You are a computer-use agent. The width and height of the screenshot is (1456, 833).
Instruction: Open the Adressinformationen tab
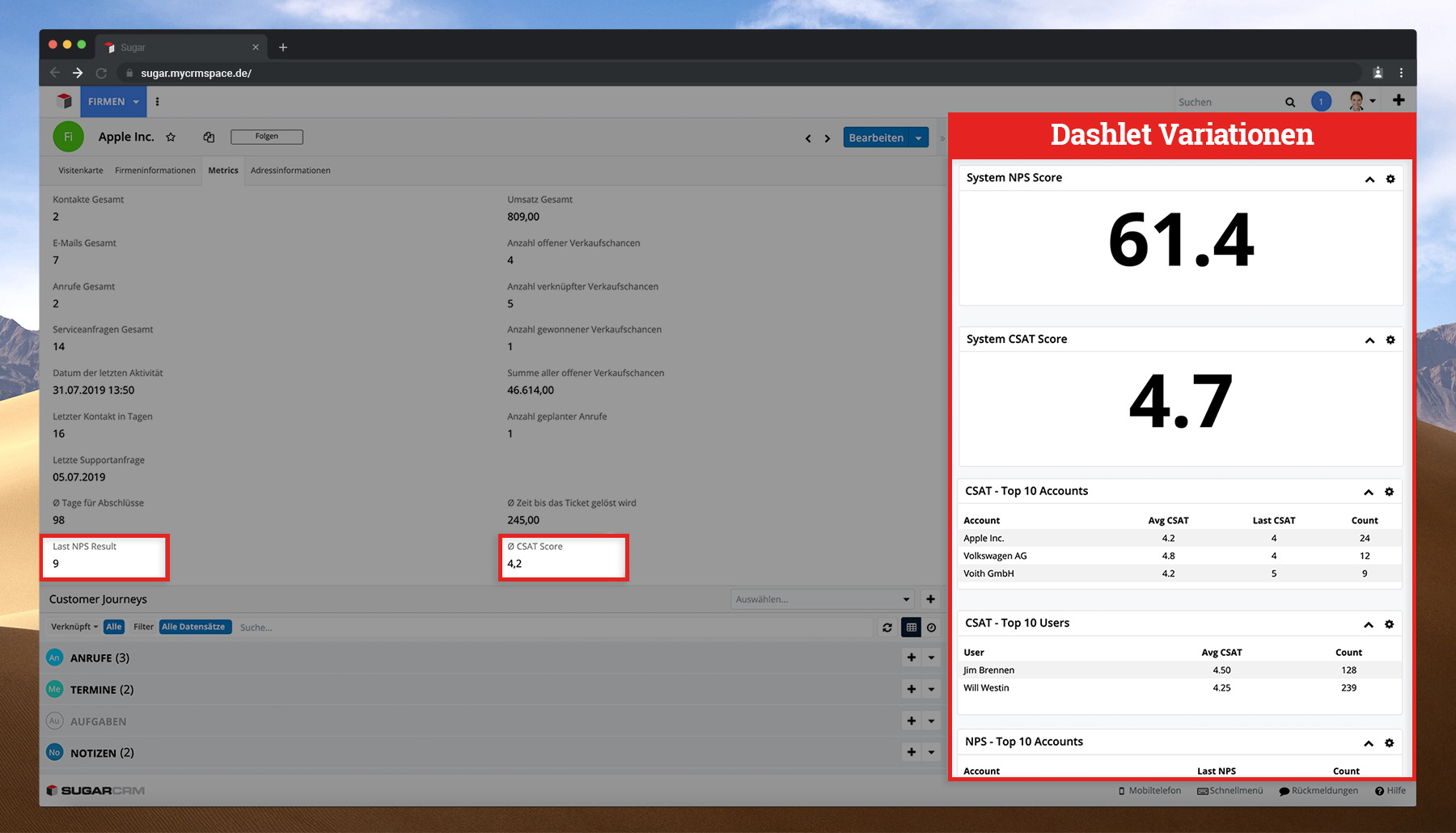point(290,171)
